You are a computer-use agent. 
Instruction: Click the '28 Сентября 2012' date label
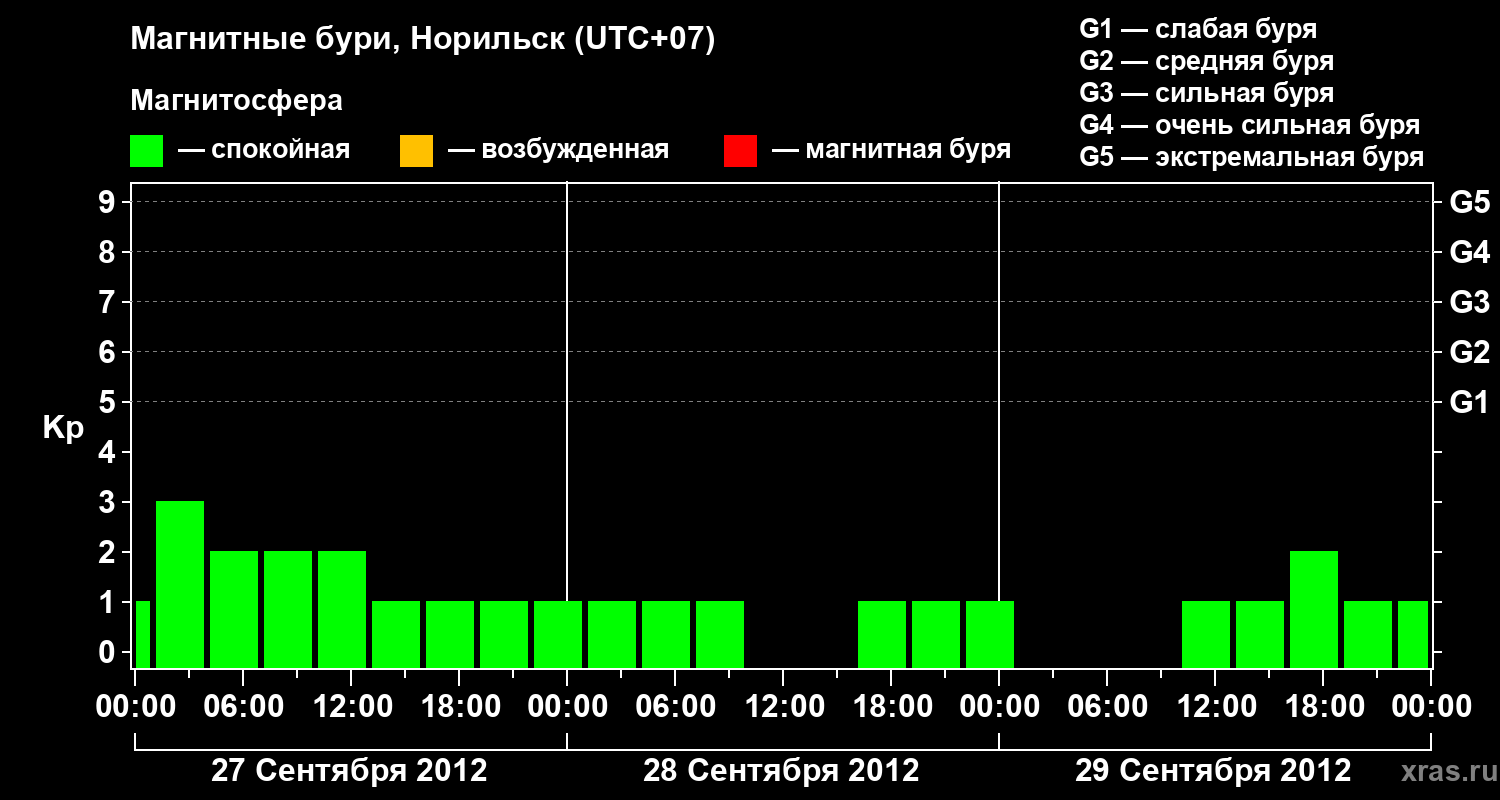click(x=781, y=771)
